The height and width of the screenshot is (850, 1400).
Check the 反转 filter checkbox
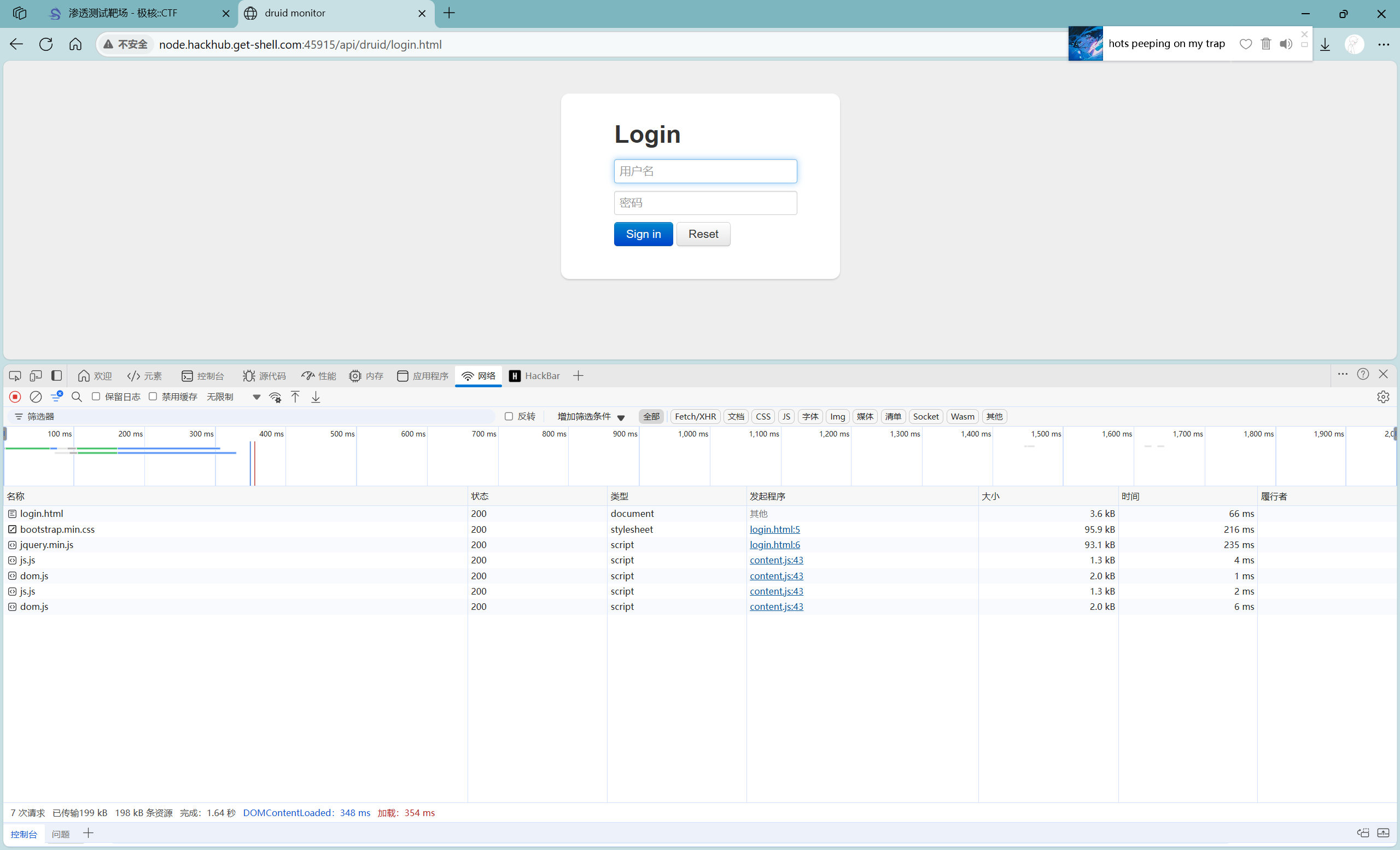pyautogui.click(x=509, y=416)
